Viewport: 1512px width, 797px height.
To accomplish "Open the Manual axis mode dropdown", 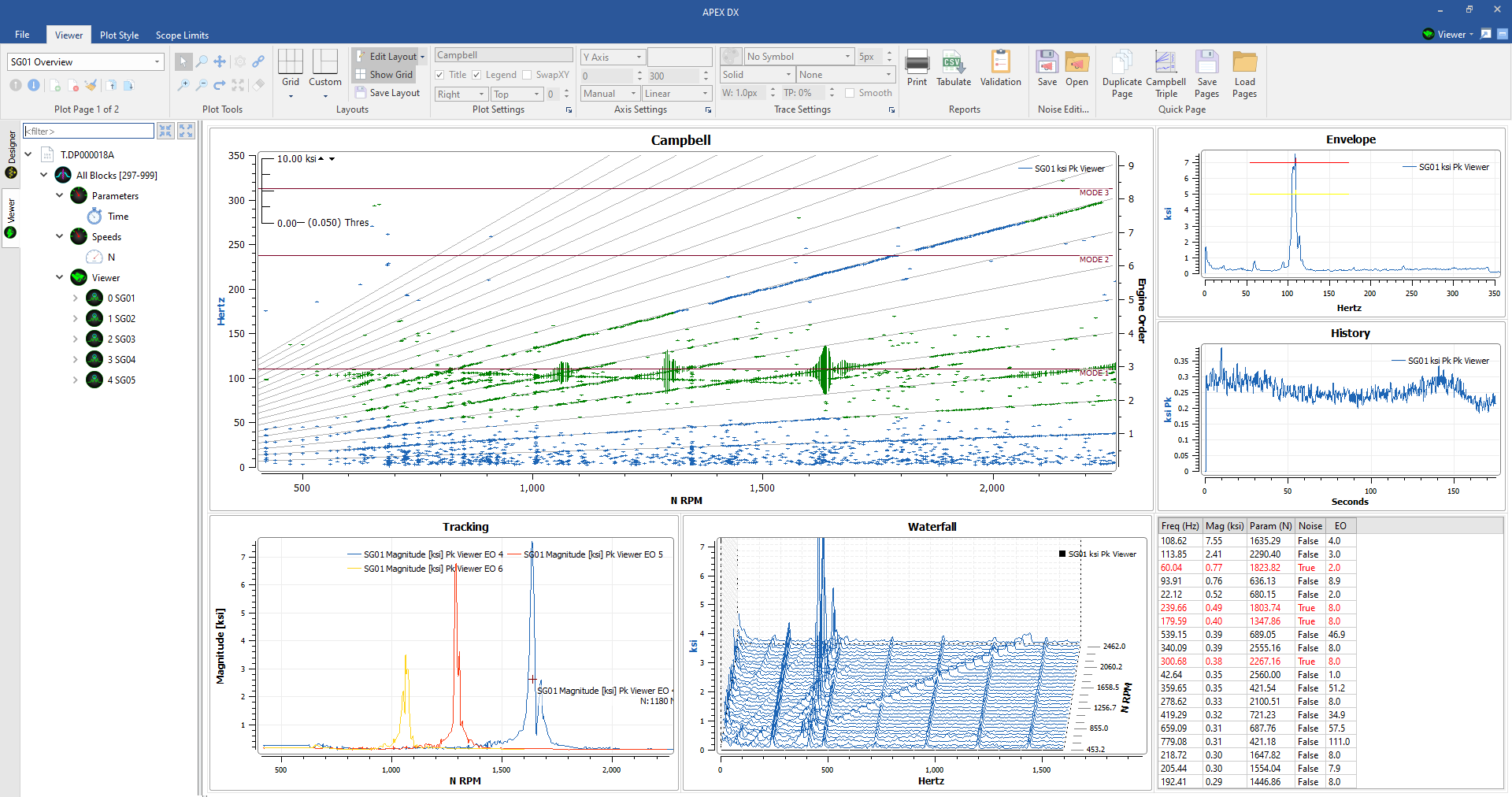I will (633, 93).
